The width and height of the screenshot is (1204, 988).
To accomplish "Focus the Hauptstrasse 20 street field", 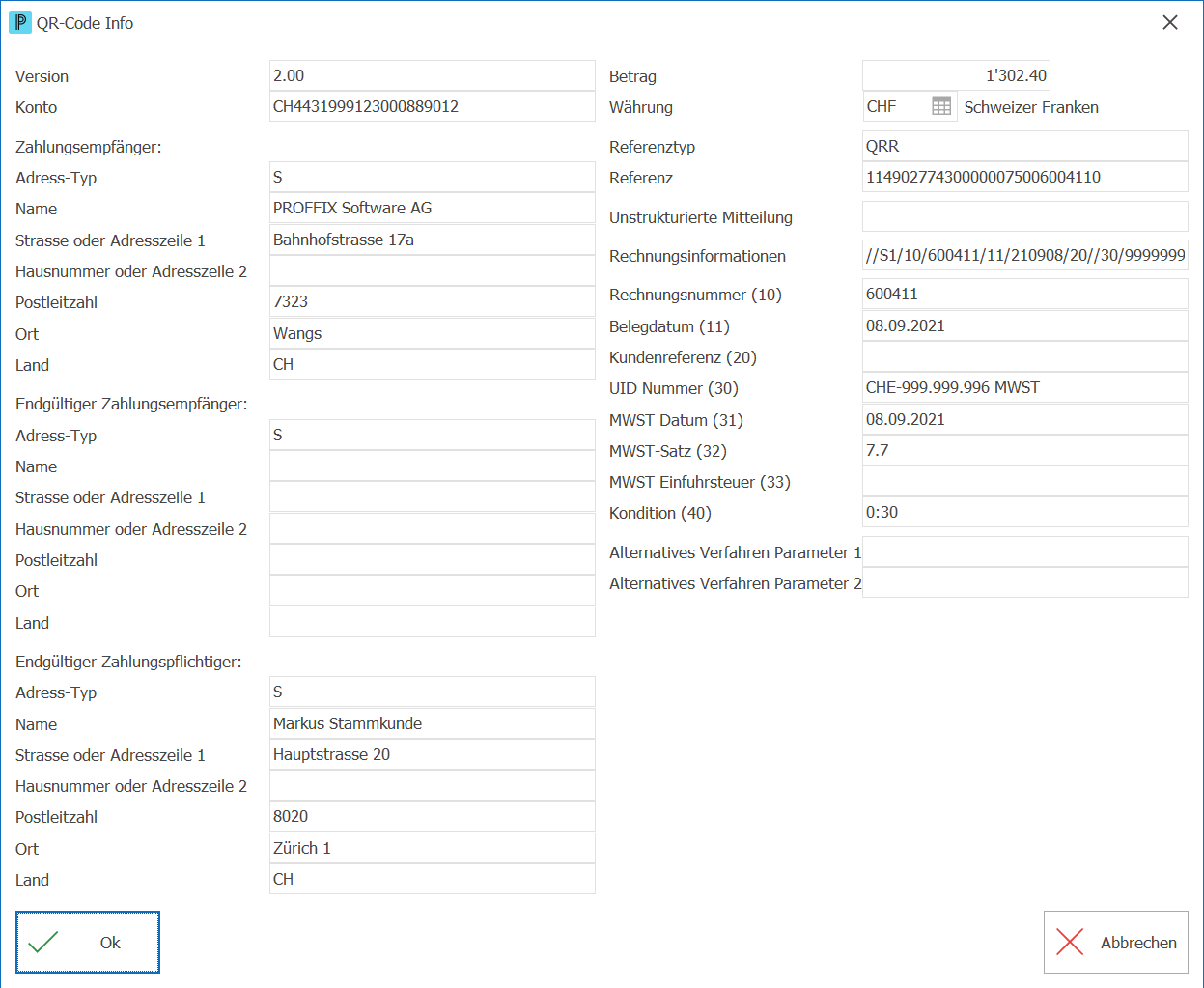I will click(x=433, y=754).
